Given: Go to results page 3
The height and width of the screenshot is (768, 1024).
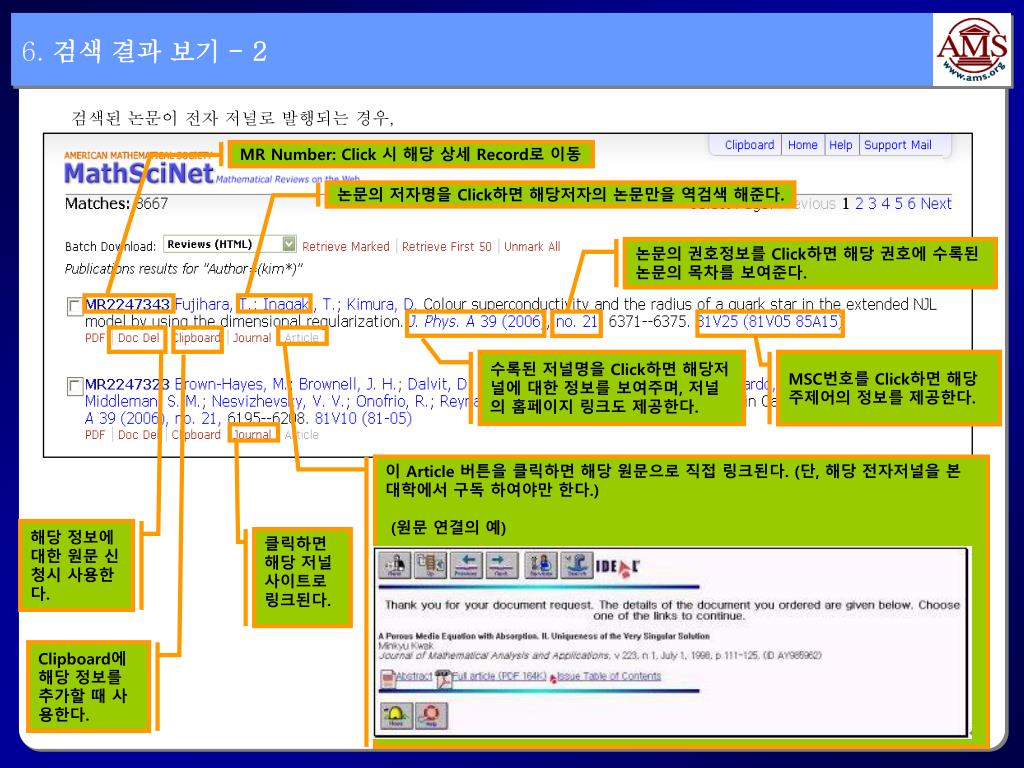Looking at the screenshot, I should (872, 204).
